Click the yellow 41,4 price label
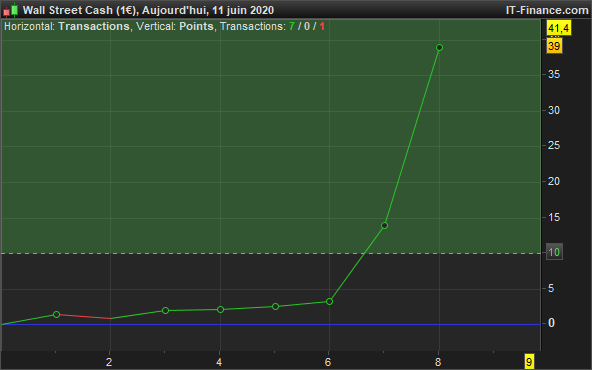592x370 pixels. 559,28
